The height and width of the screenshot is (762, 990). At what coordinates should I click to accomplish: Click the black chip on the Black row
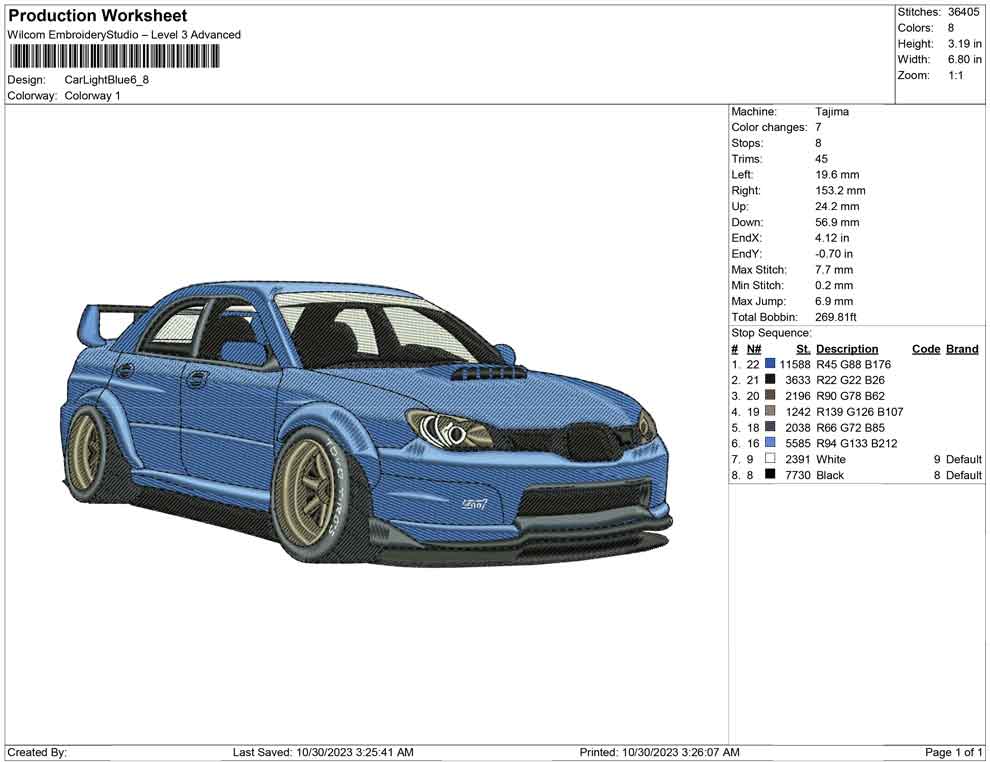(768, 474)
